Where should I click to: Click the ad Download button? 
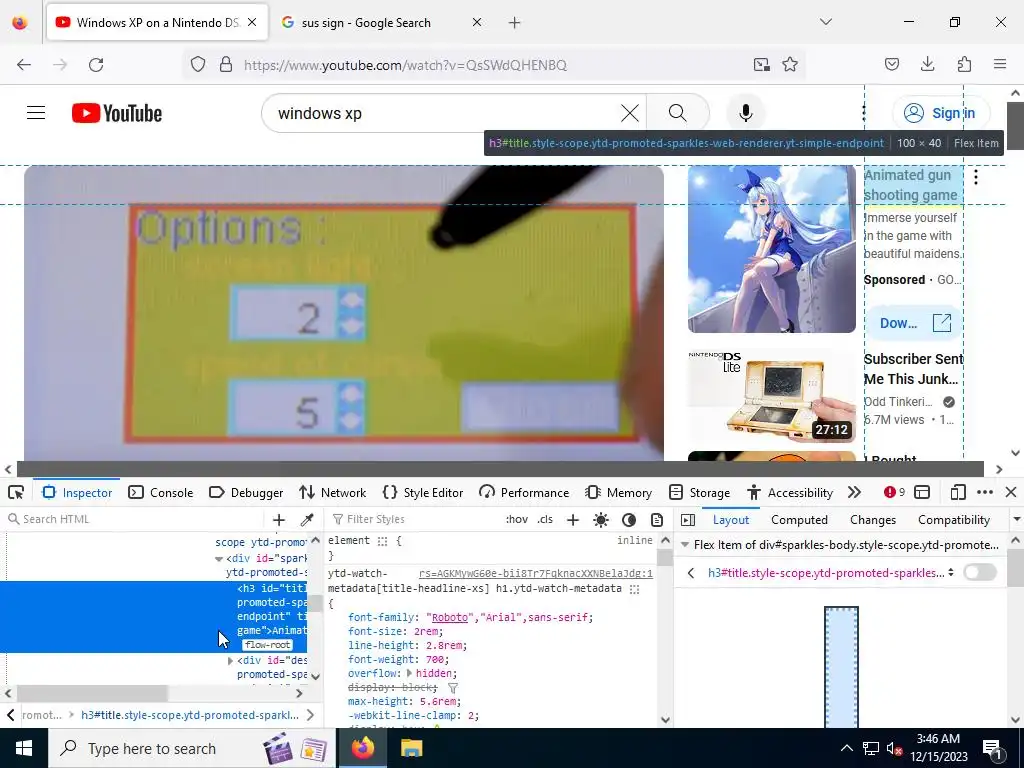coord(914,323)
